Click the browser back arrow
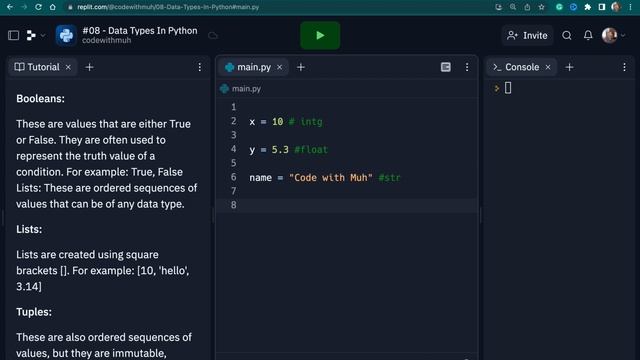Screen dimensions: 640x360 [10, 7]
